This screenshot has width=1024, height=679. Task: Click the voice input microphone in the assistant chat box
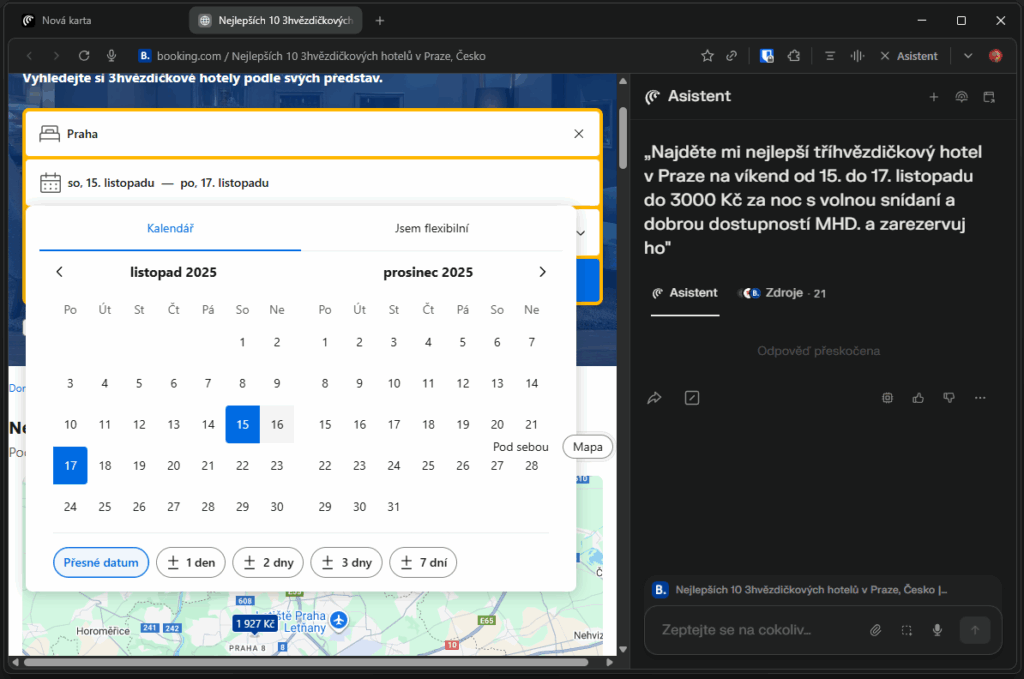(x=937, y=630)
